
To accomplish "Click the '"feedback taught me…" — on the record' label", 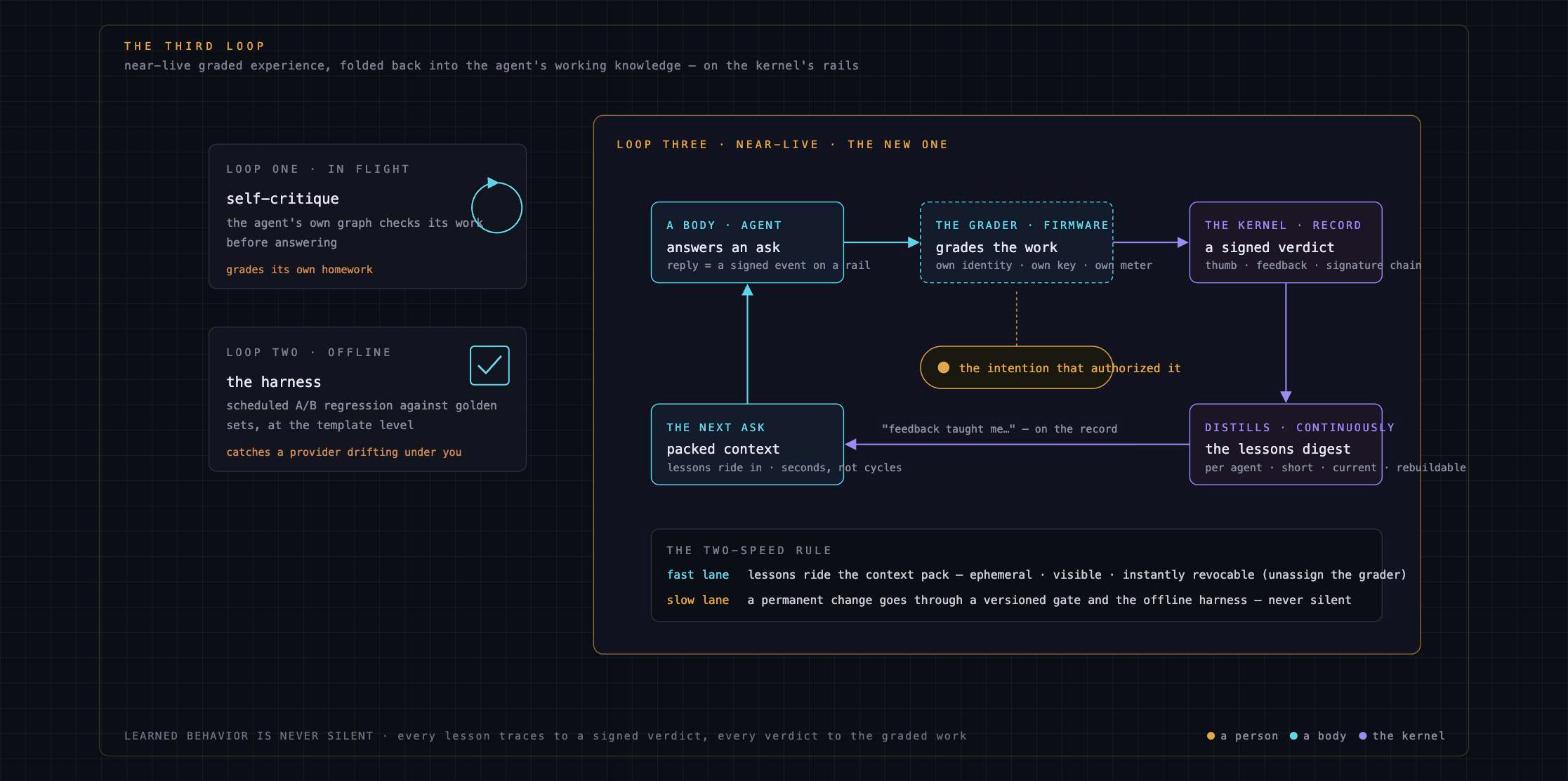I will [x=999, y=429].
